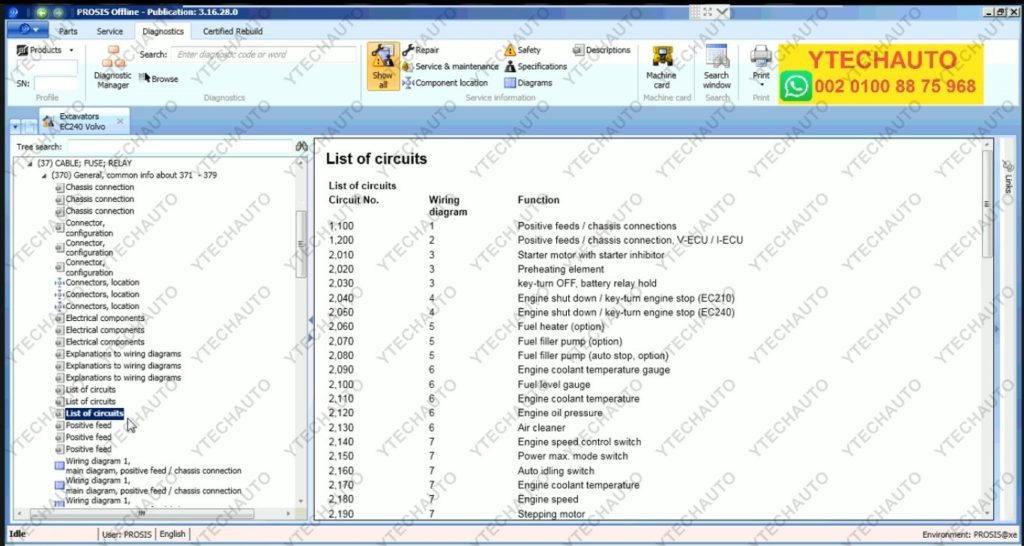Image resolution: width=1024 pixels, height=546 pixels.
Task: Click the binoculars tree search icon
Action: [x=300, y=147]
